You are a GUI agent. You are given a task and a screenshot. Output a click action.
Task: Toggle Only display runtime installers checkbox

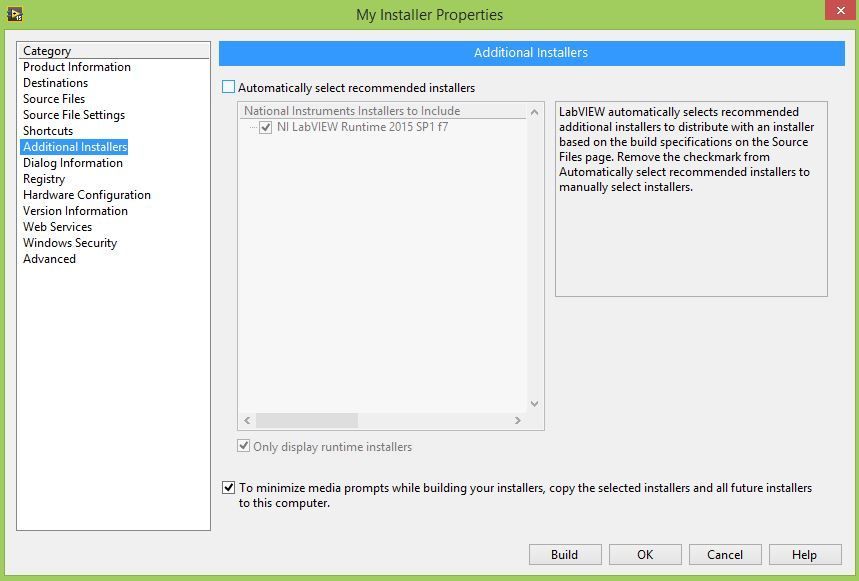click(x=244, y=446)
